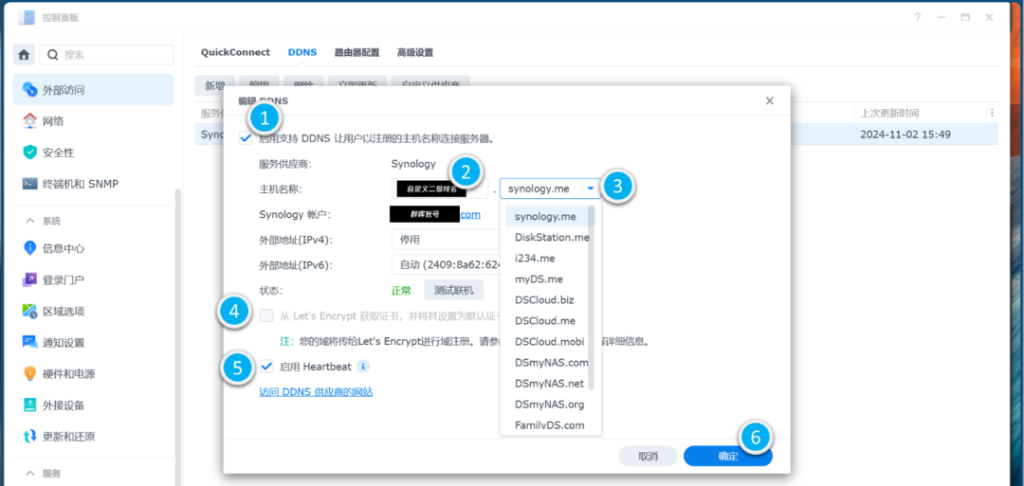
Task: Click the Control Panel home icon
Action: click(24, 55)
